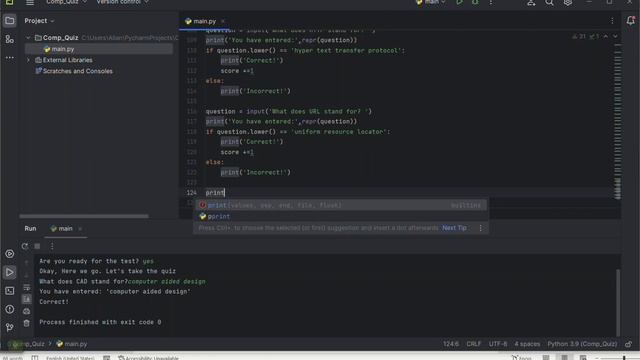Change CRLF line separator
The height and width of the screenshot is (360, 640).
pos(473,344)
